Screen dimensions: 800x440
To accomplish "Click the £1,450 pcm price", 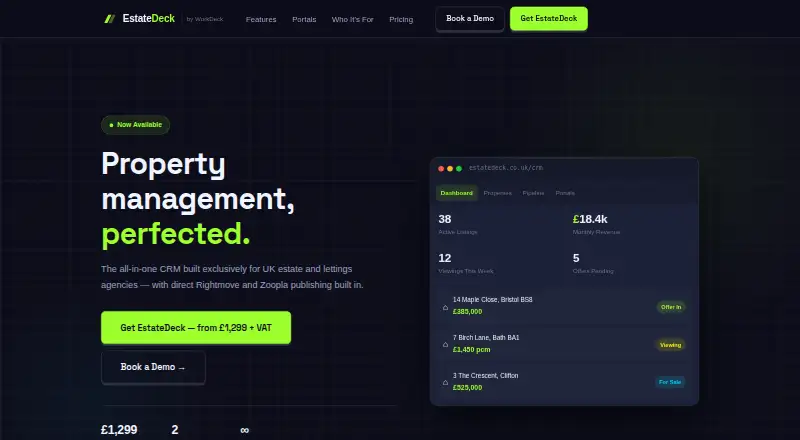I will (x=471, y=350).
